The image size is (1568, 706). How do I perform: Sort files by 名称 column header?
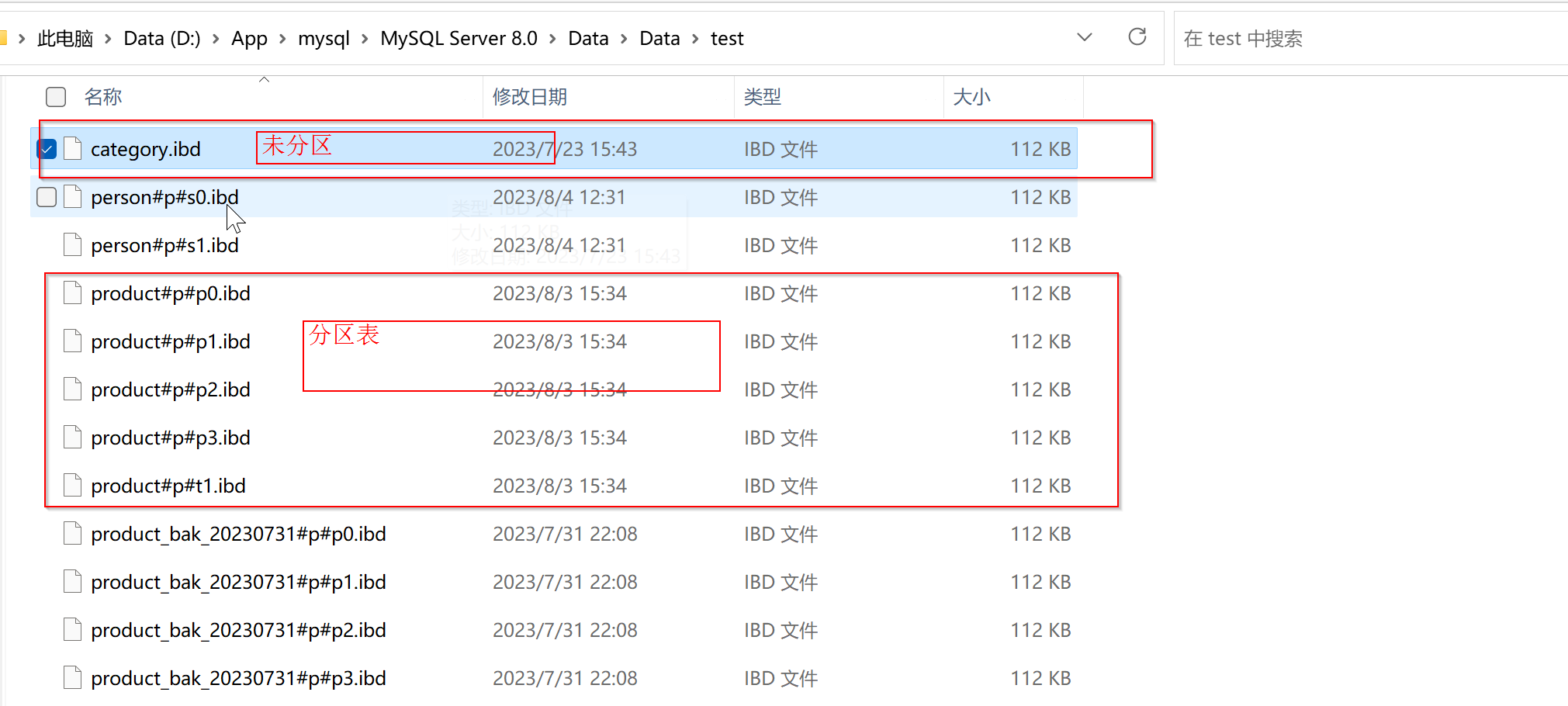tap(103, 97)
